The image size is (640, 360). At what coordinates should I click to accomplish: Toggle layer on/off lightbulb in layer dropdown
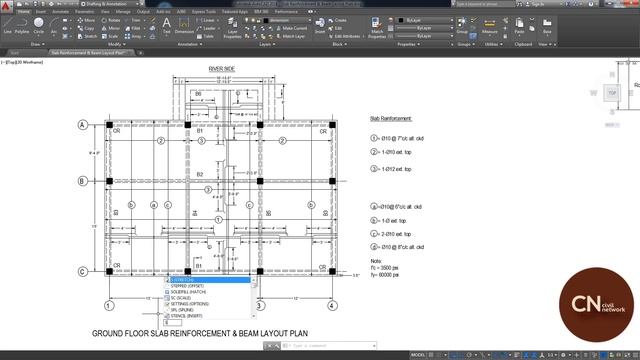click(247, 20)
